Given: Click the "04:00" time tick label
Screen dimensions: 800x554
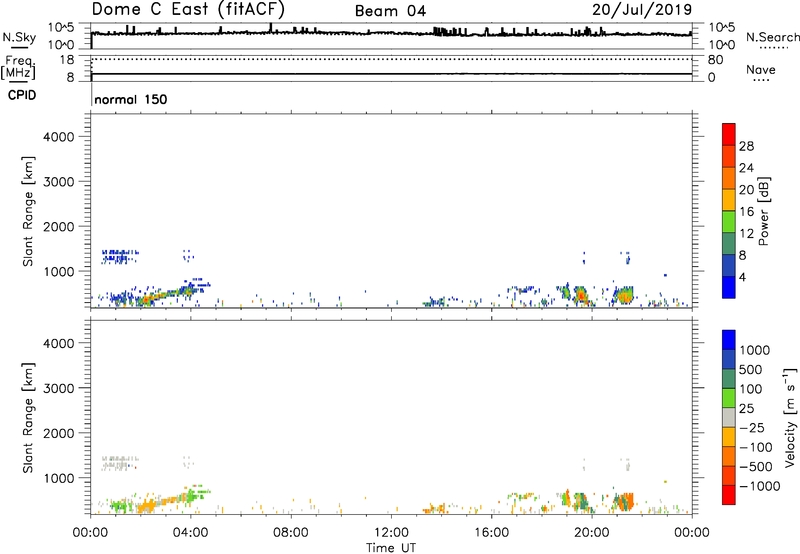Looking at the screenshot, I should (190, 533).
